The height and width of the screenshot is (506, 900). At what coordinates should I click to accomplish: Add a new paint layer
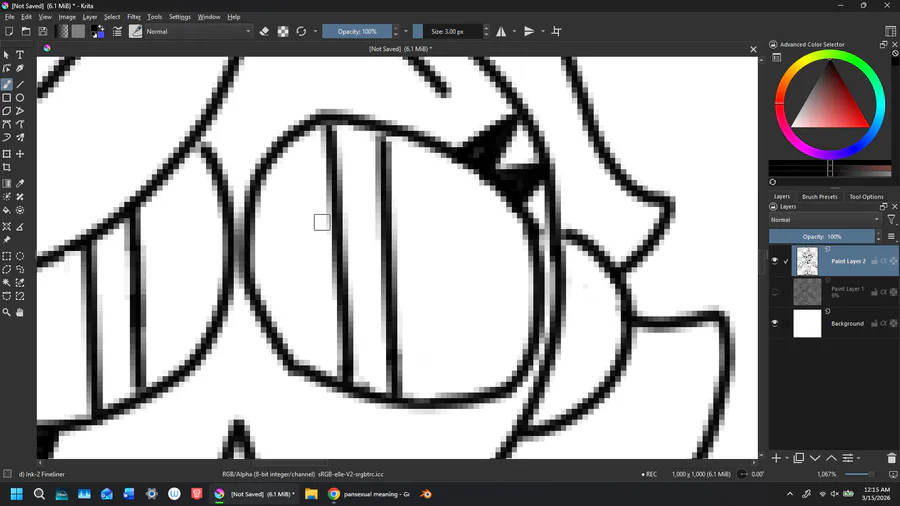point(776,458)
